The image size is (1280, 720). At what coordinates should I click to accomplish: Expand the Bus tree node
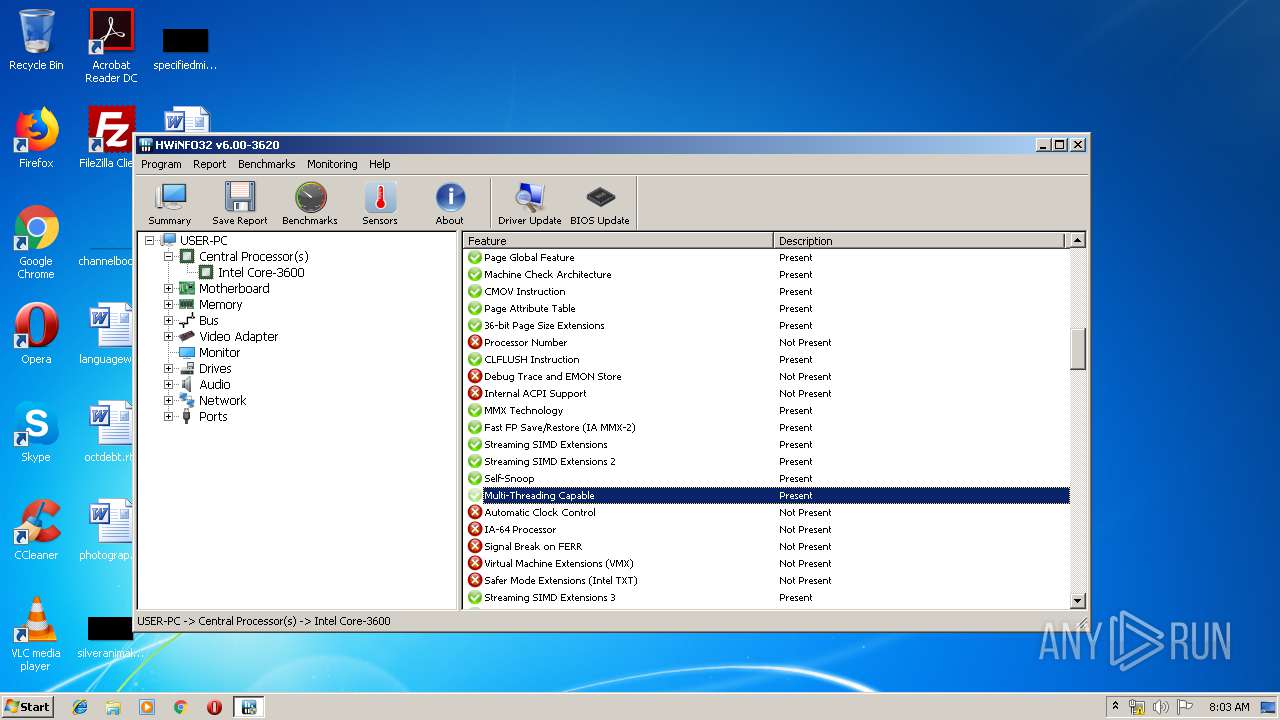click(169, 320)
